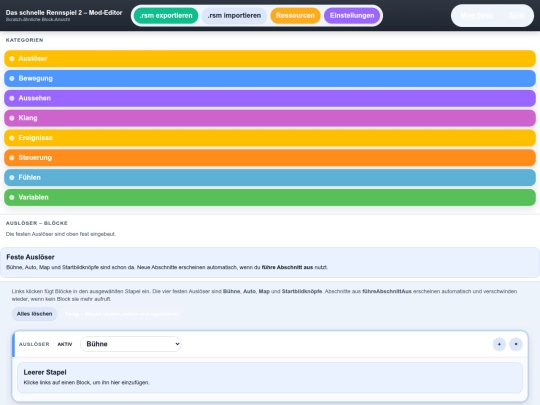540x405 pixels.
Task: Open the Einstellungen tab
Action: click(x=352, y=15)
